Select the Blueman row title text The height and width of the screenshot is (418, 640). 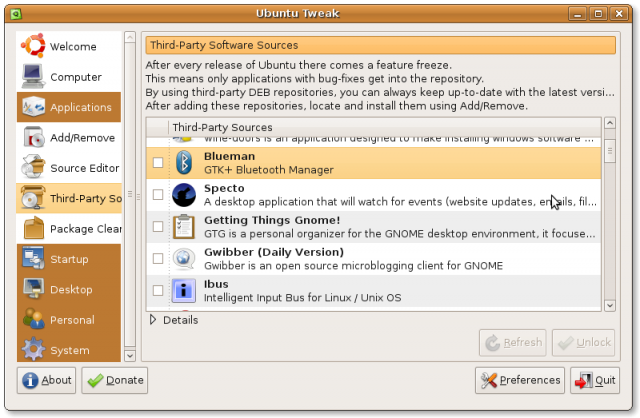229,156
